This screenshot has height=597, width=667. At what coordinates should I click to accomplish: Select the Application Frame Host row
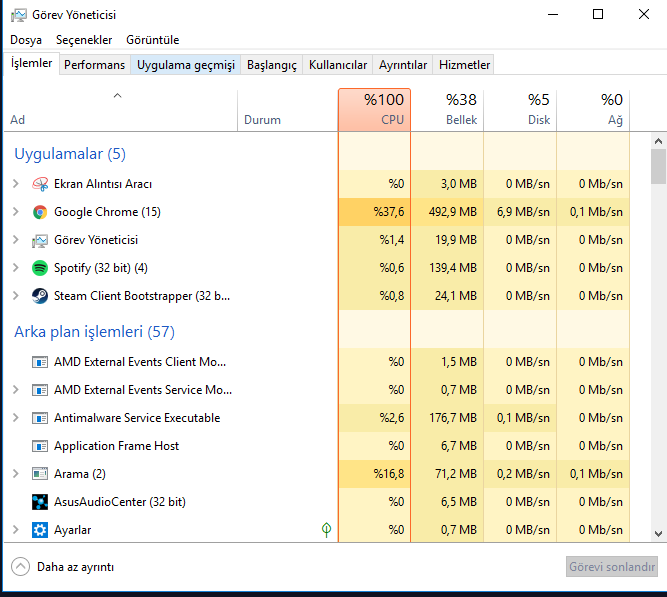(316, 446)
